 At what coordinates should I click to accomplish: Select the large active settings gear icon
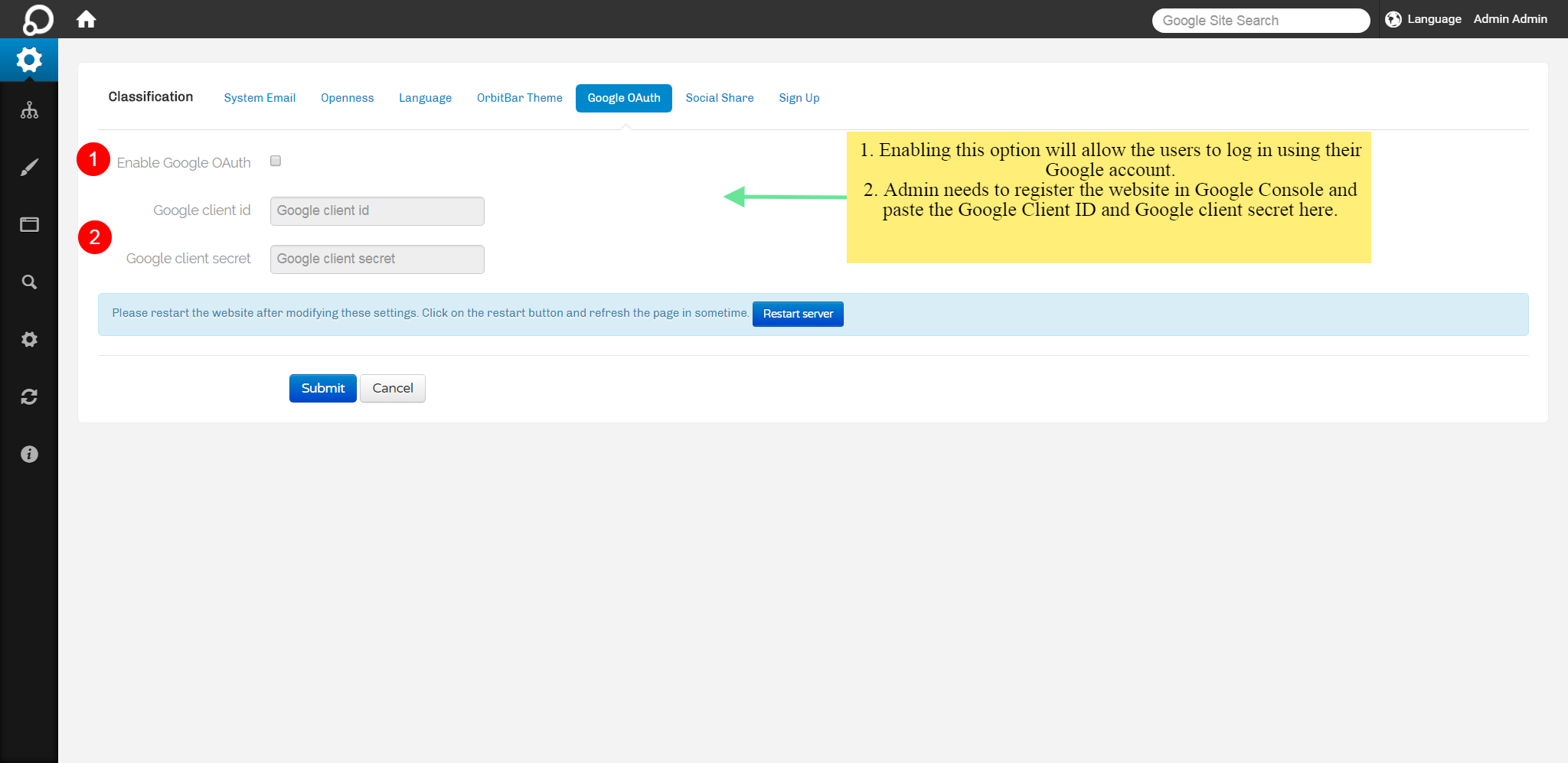coord(29,60)
